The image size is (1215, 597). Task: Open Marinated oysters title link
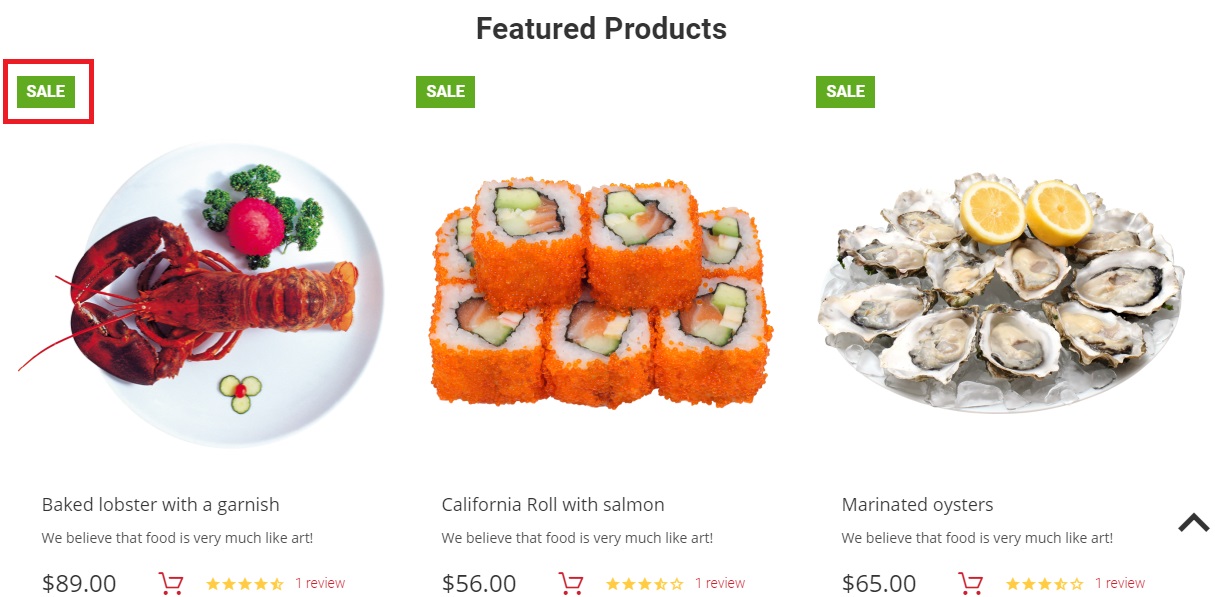point(918,505)
